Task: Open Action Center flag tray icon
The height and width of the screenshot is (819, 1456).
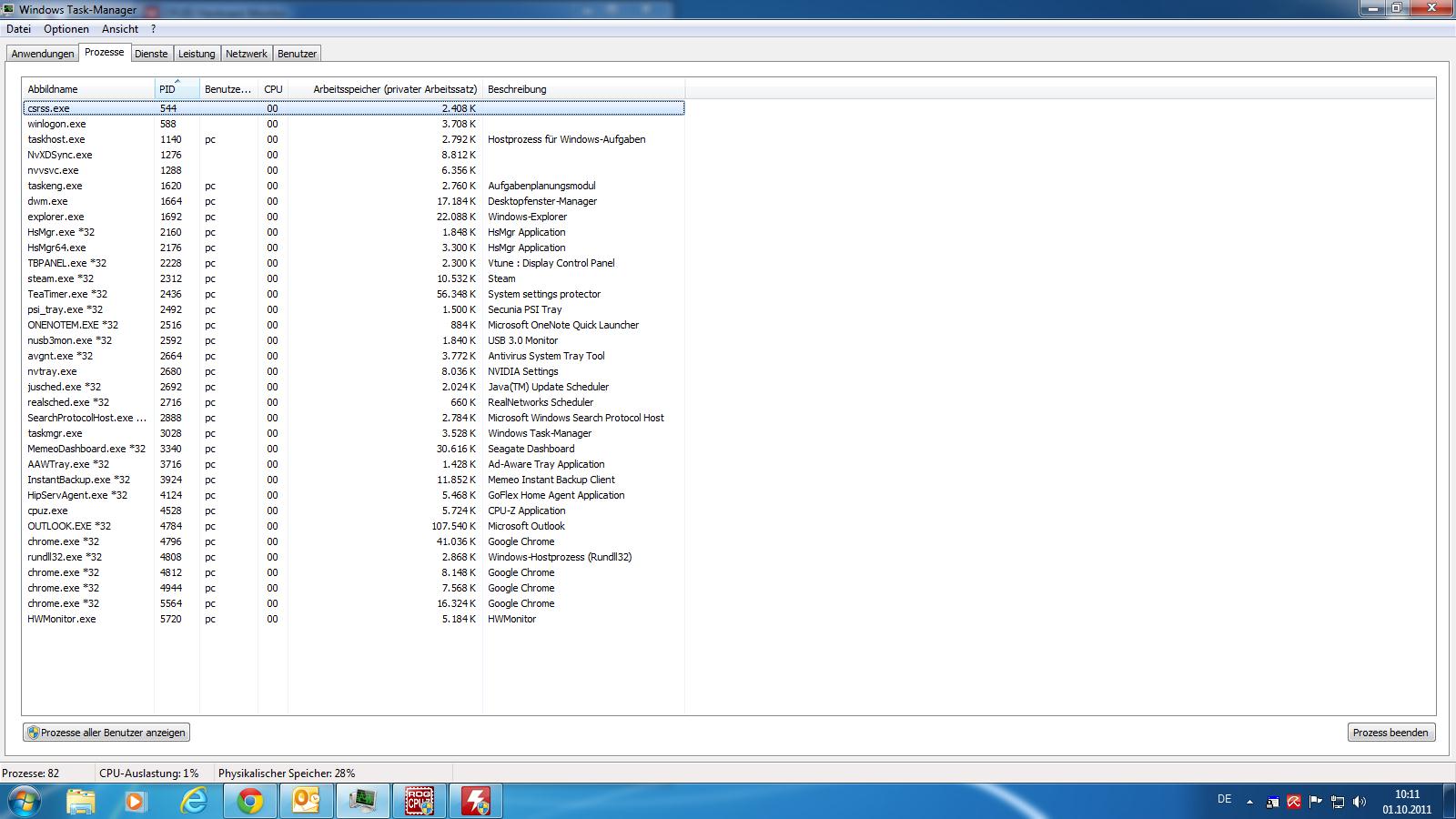Action: pyautogui.click(x=1315, y=802)
